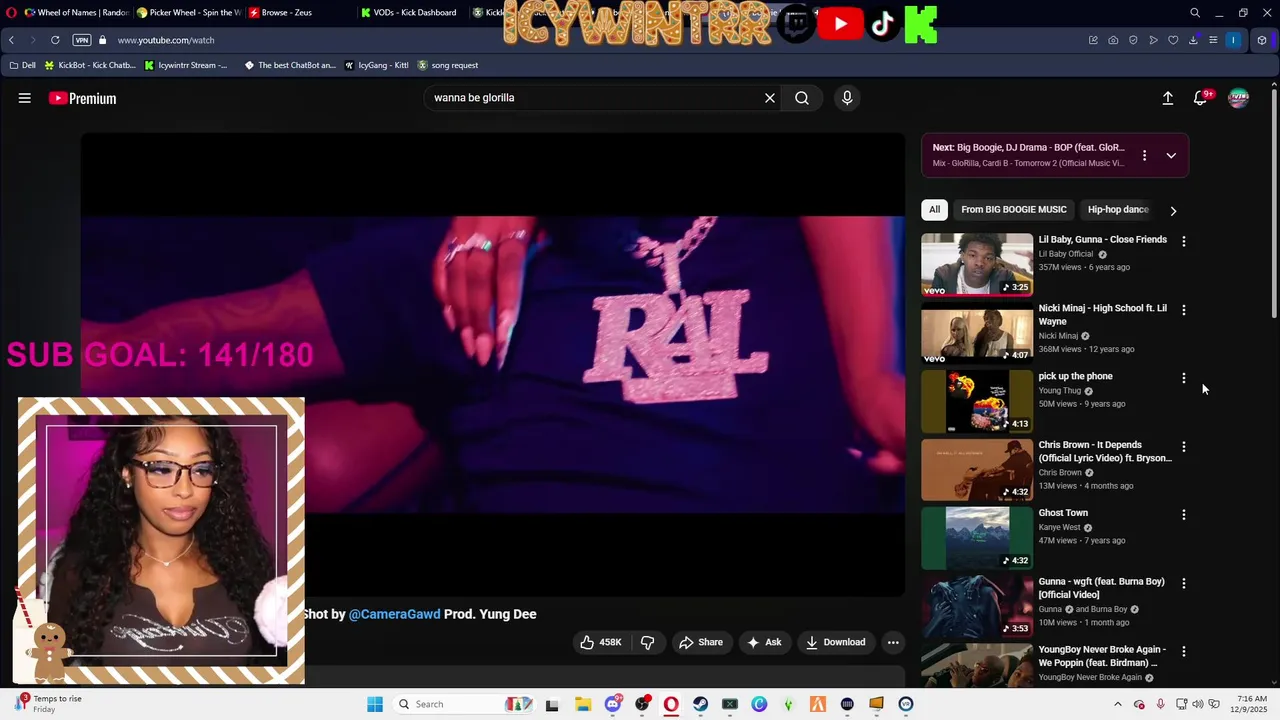The image size is (1280, 720).
Task: Open the YouTube upload create button
Action: [x=1167, y=98]
